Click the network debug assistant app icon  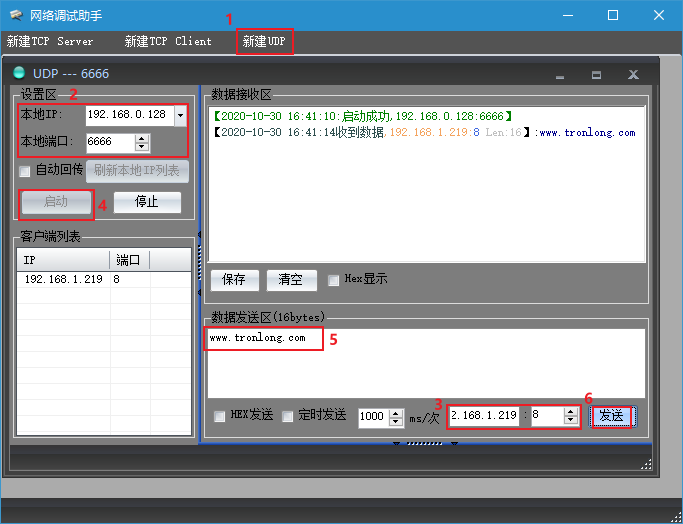pos(14,15)
